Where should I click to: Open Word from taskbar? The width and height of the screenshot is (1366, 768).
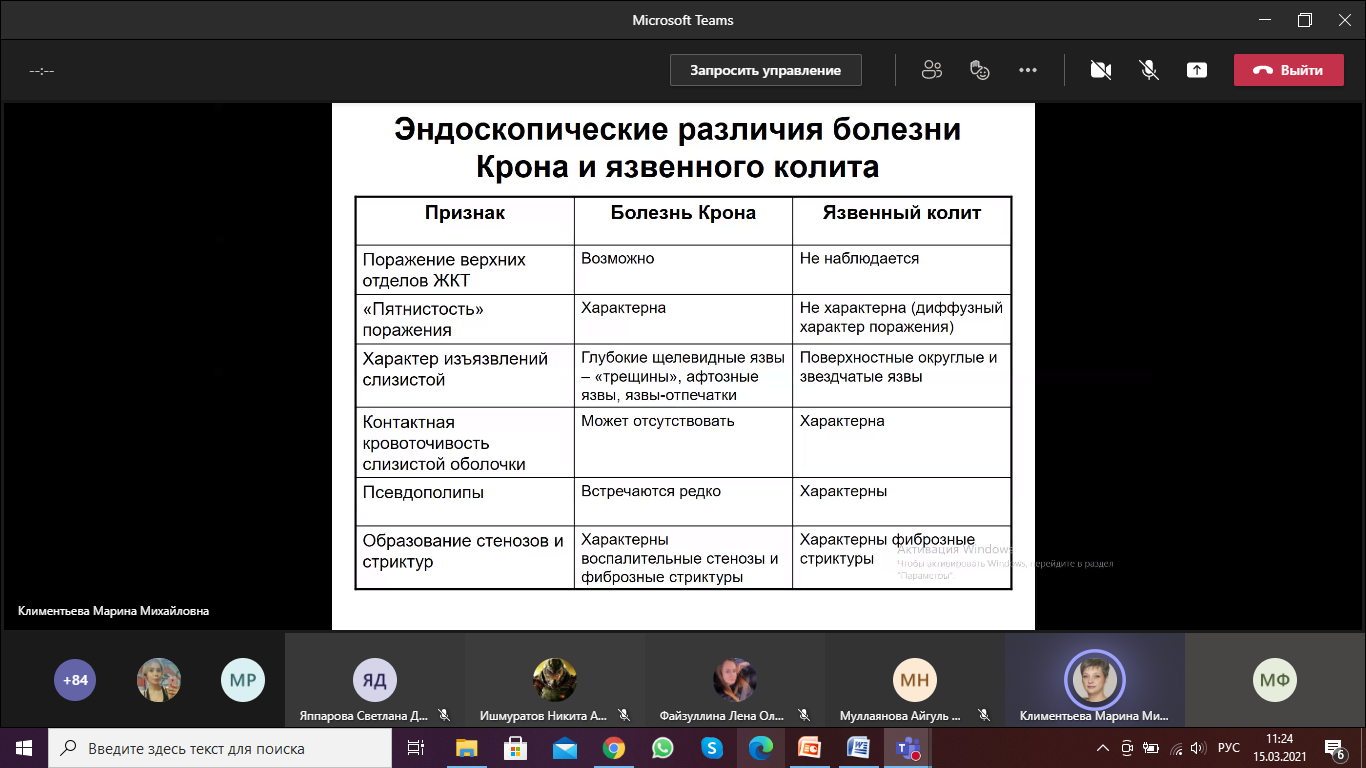859,748
